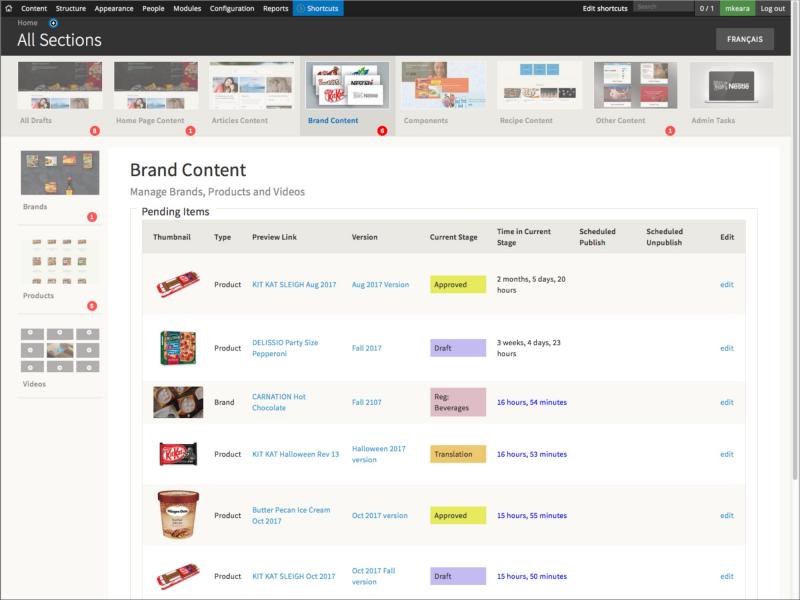This screenshot has width=800, height=600.
Task: Open the Content admin menu
Action: (34, 8)
